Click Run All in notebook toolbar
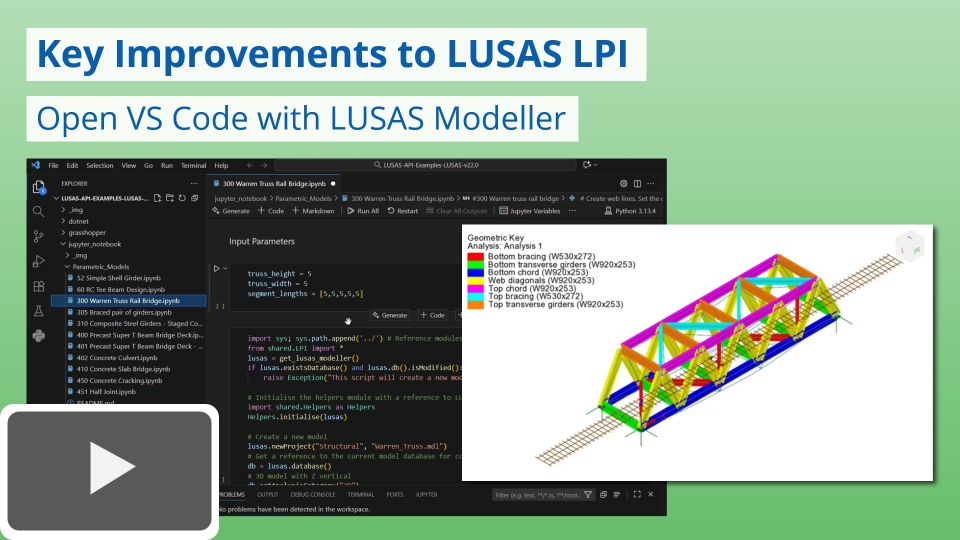This screenshot has height=540, width=960. tap(362, 211)
